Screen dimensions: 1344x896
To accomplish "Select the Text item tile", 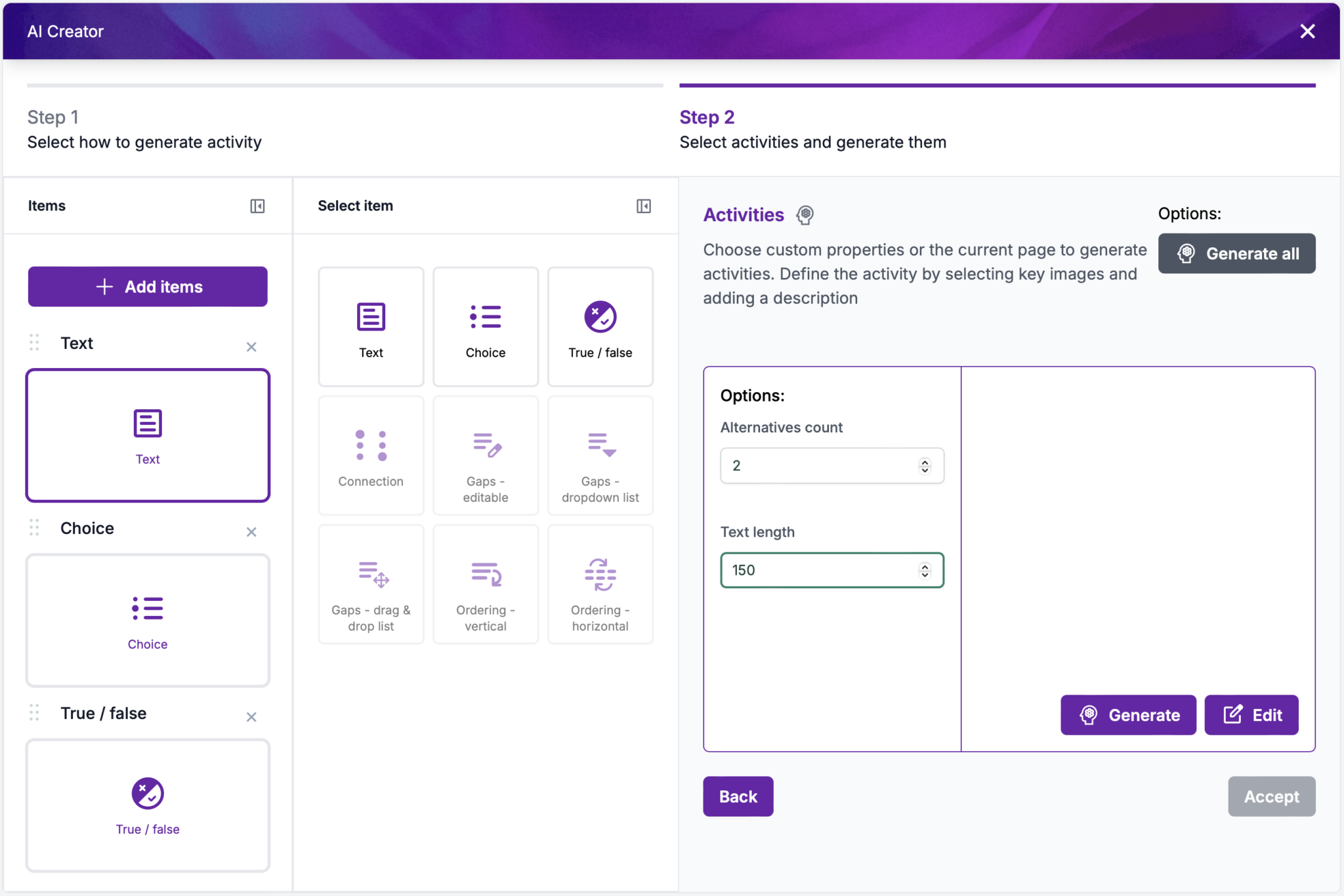I will pos(371,327).
